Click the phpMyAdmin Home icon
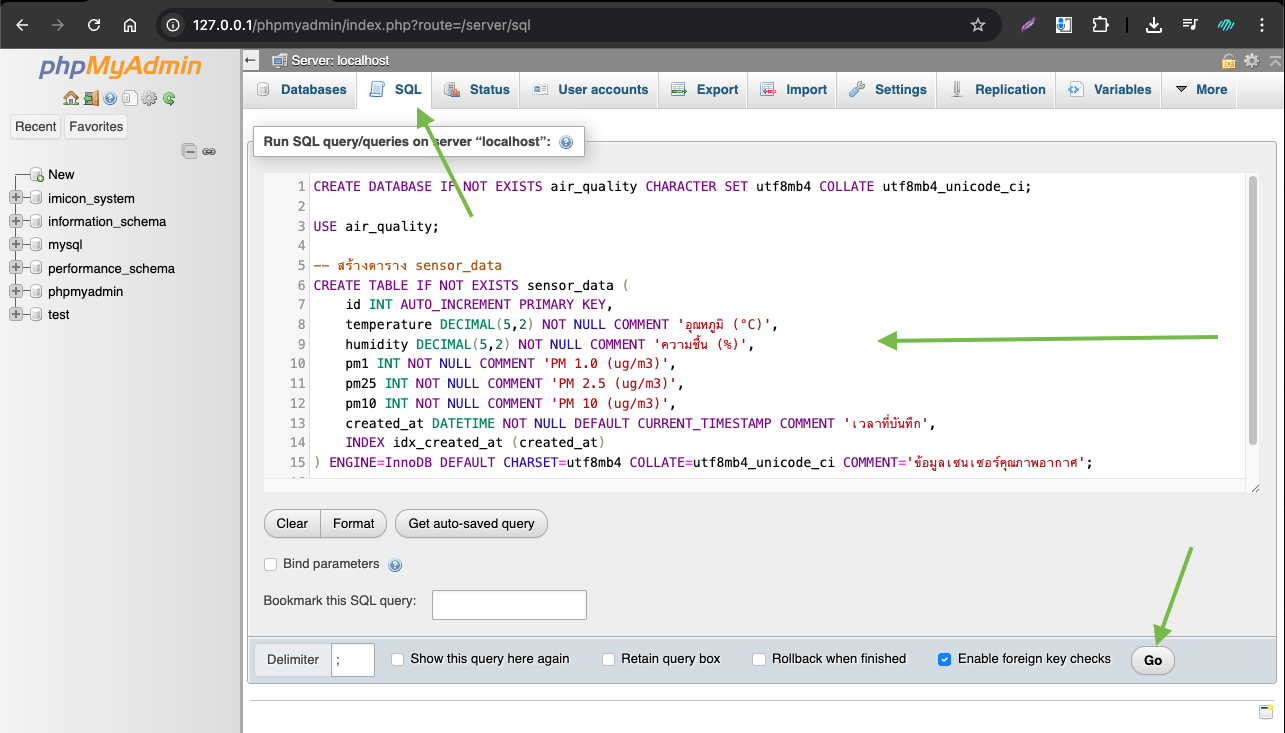This screenshot has width=1285, height=733. (x=70, y=98)
